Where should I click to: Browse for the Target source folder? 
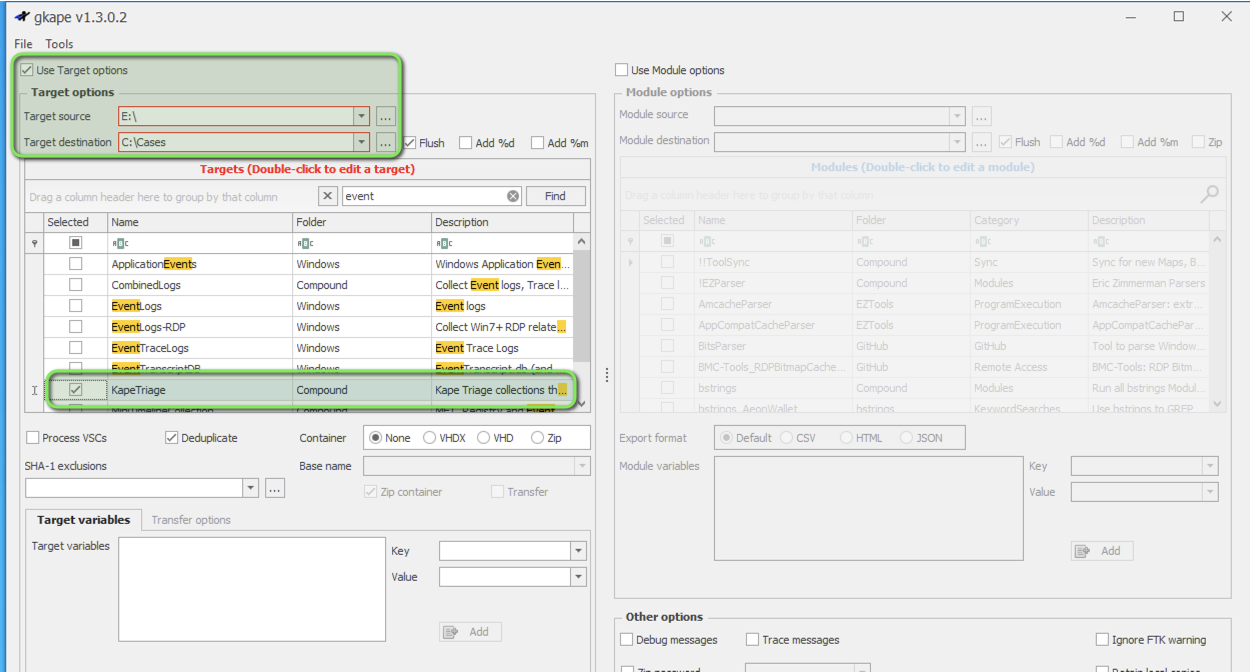coord(385,116)
